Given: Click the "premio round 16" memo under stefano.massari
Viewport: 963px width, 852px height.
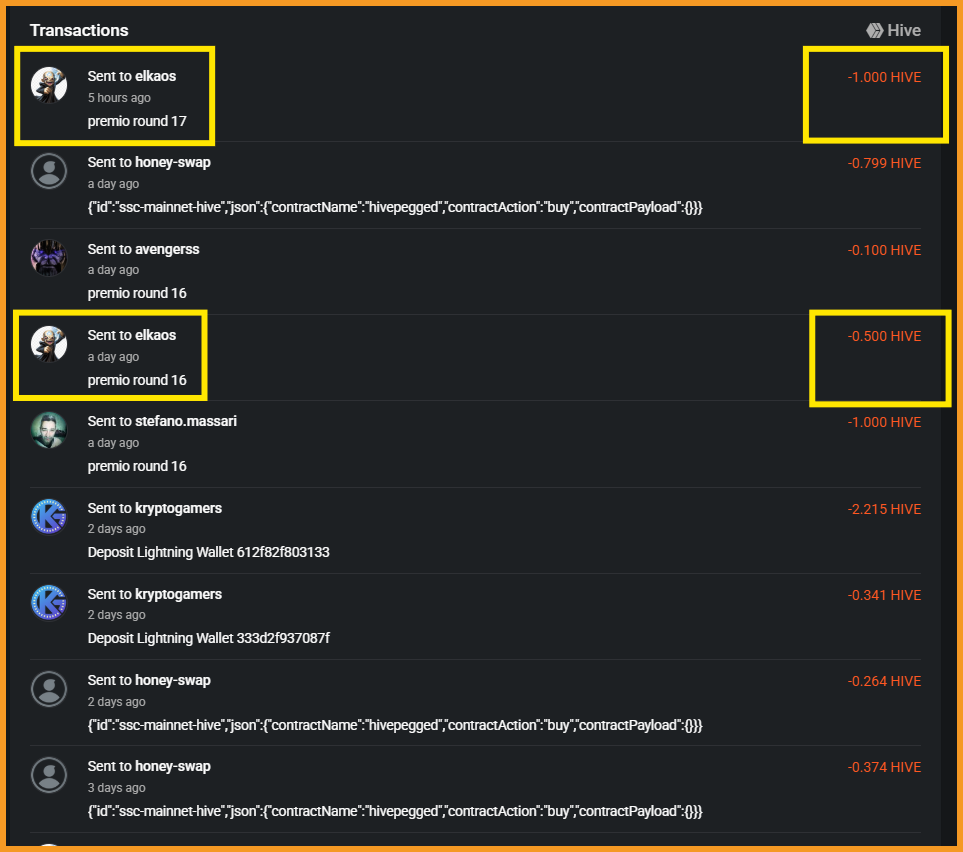Looking at the screenshot, I should coord(137,466).
